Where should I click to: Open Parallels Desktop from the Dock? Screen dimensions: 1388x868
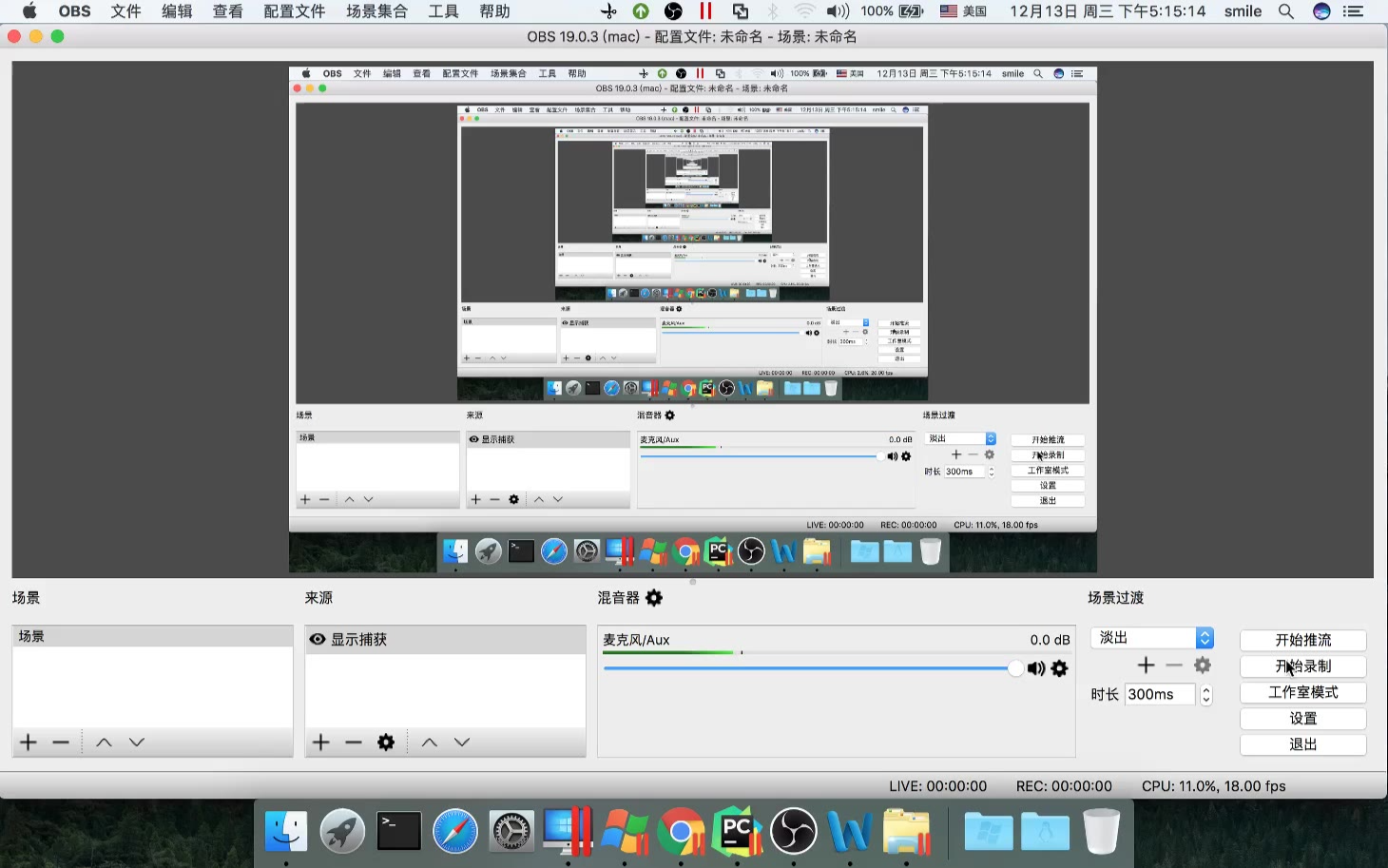[569, 832]
